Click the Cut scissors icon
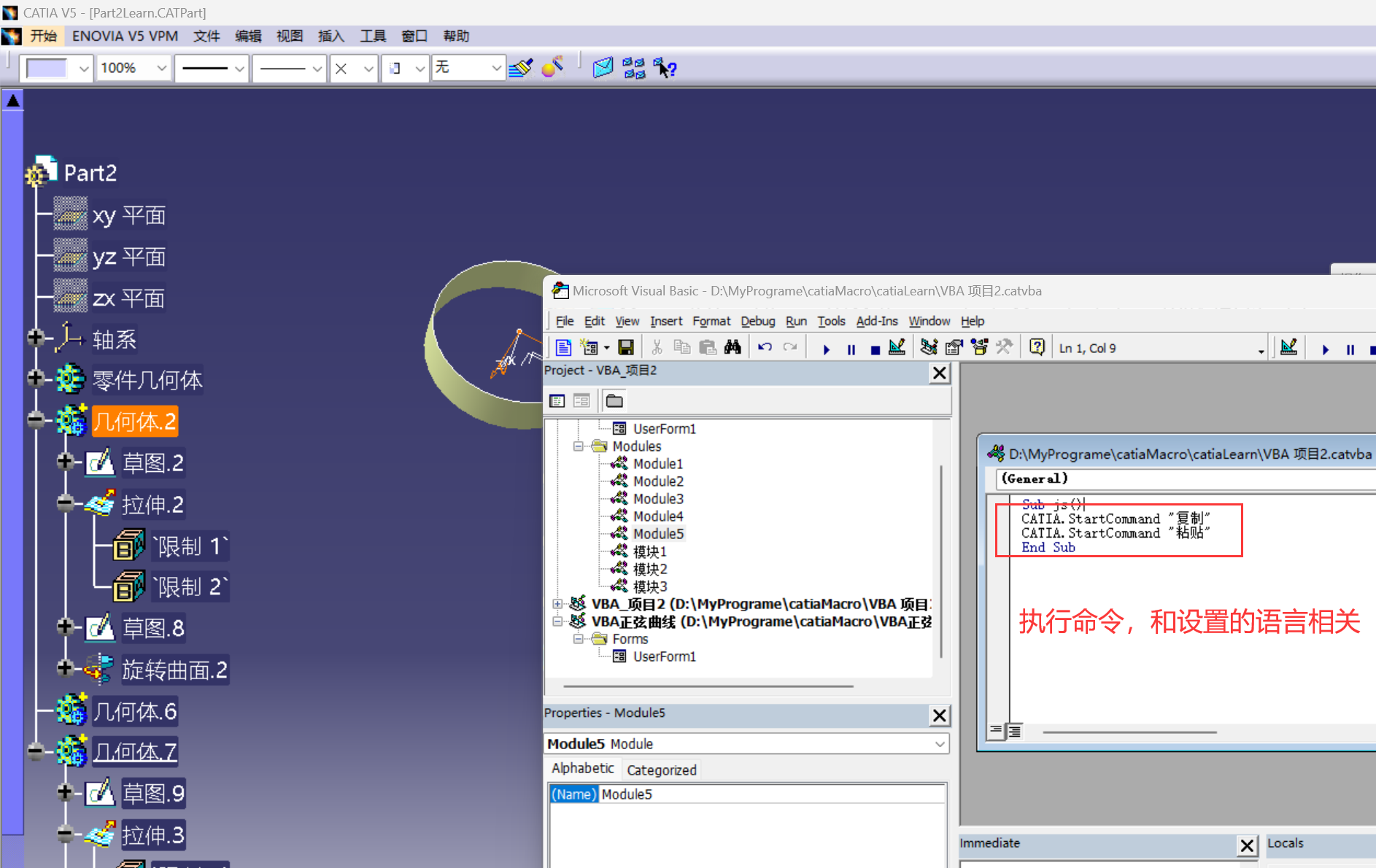 coord(657,348)
